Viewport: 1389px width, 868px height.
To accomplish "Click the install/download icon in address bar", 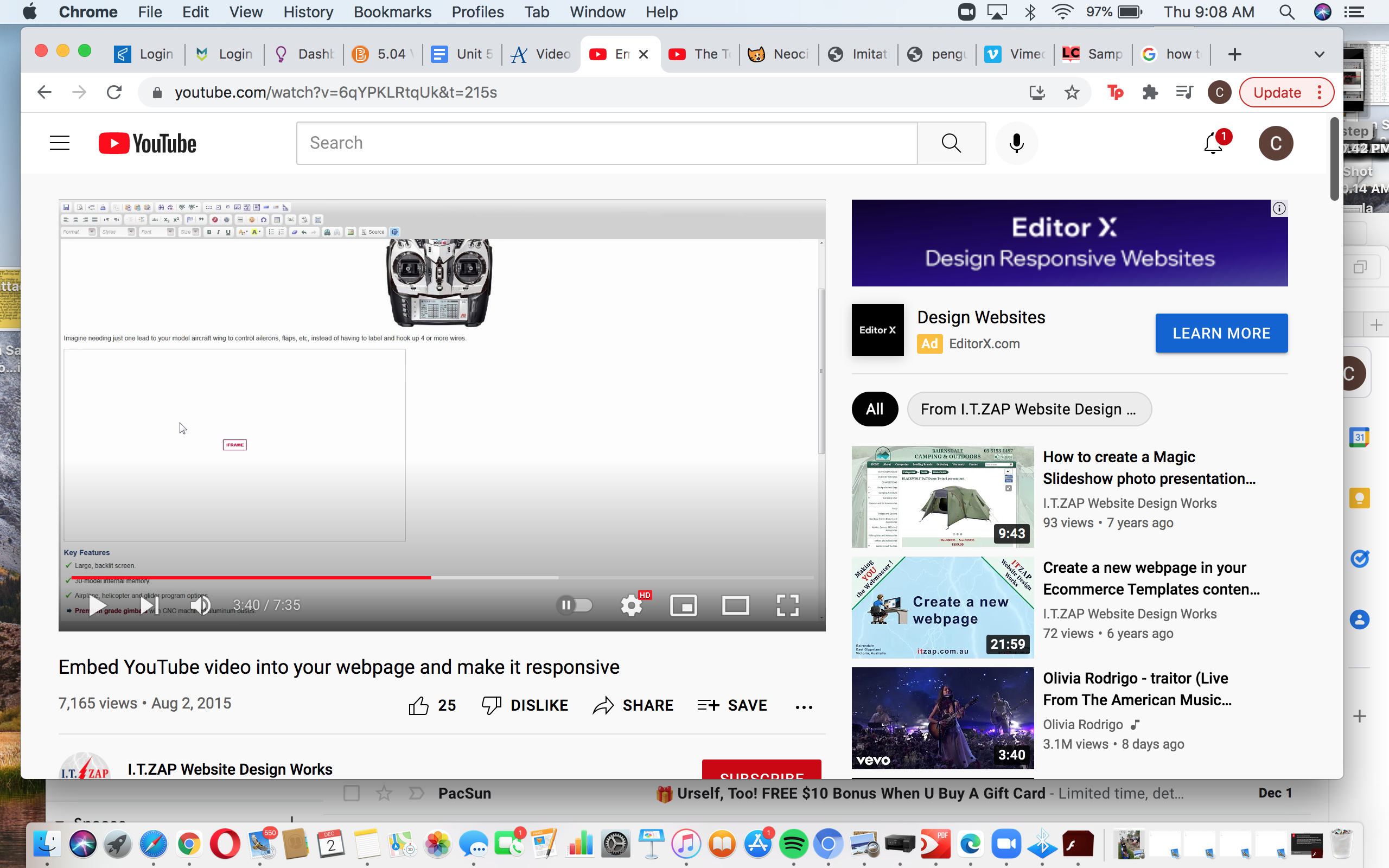I will (x=1036, y=92).
